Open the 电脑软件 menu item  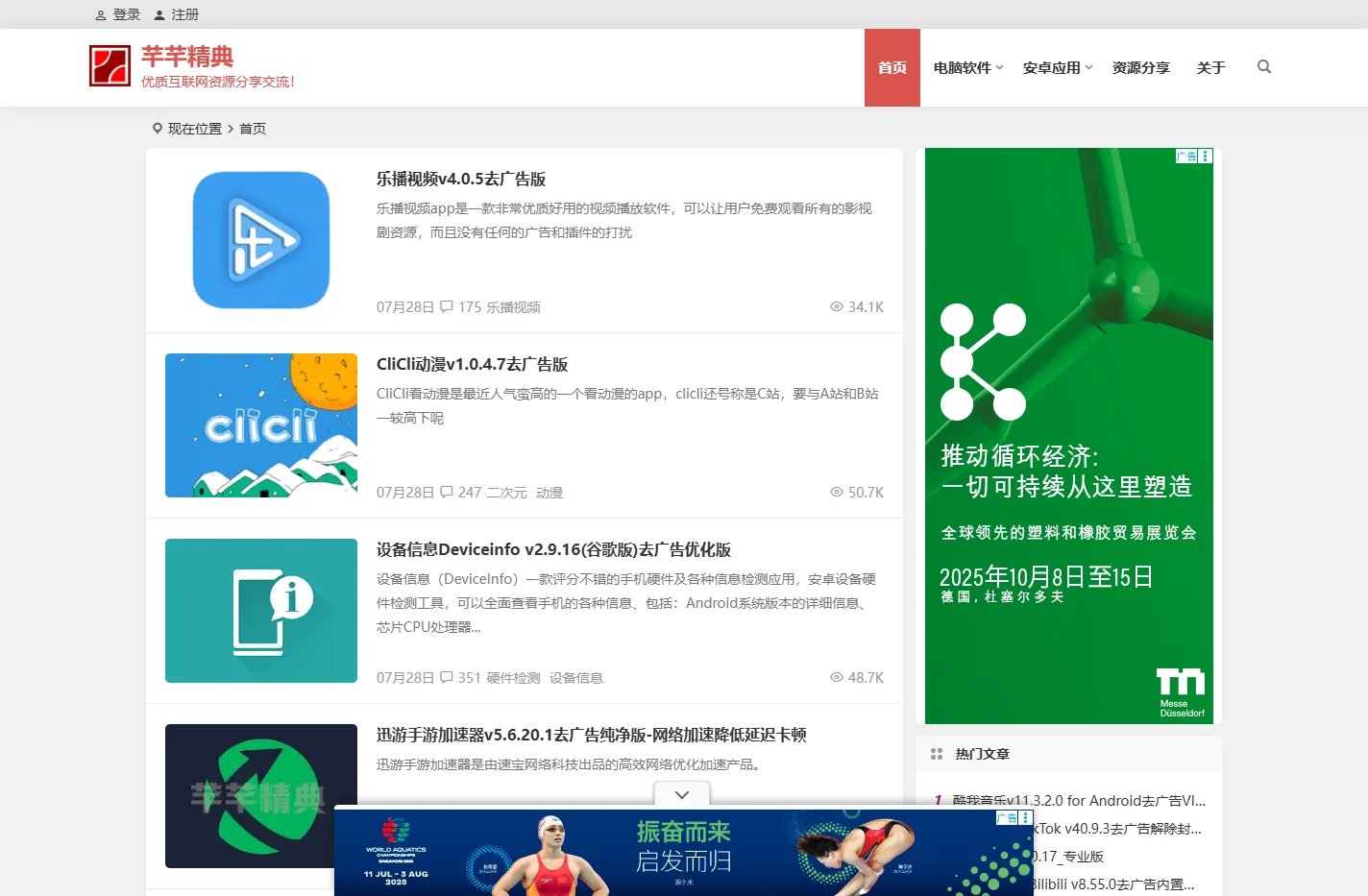click(x=963, y=67)
